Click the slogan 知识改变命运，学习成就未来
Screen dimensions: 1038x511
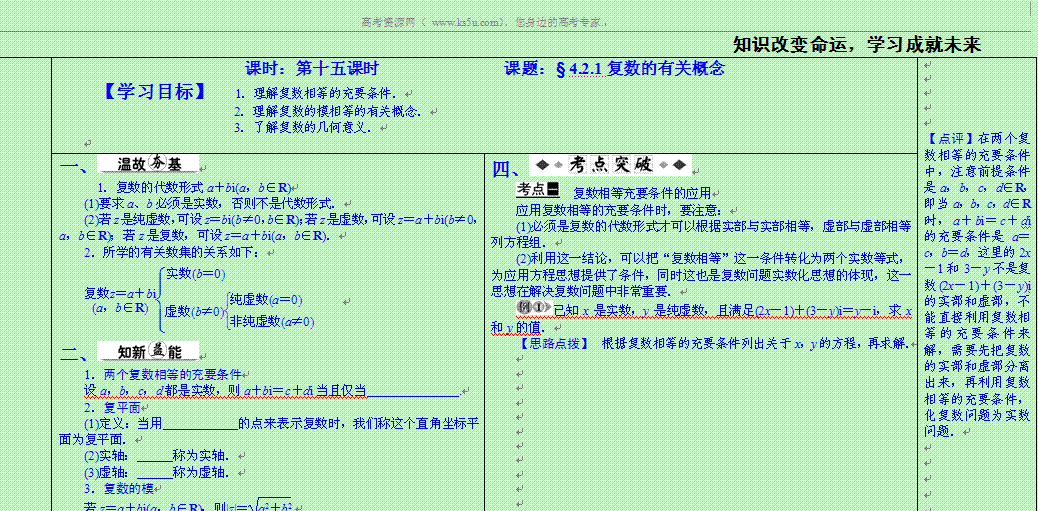click(857, 44)
